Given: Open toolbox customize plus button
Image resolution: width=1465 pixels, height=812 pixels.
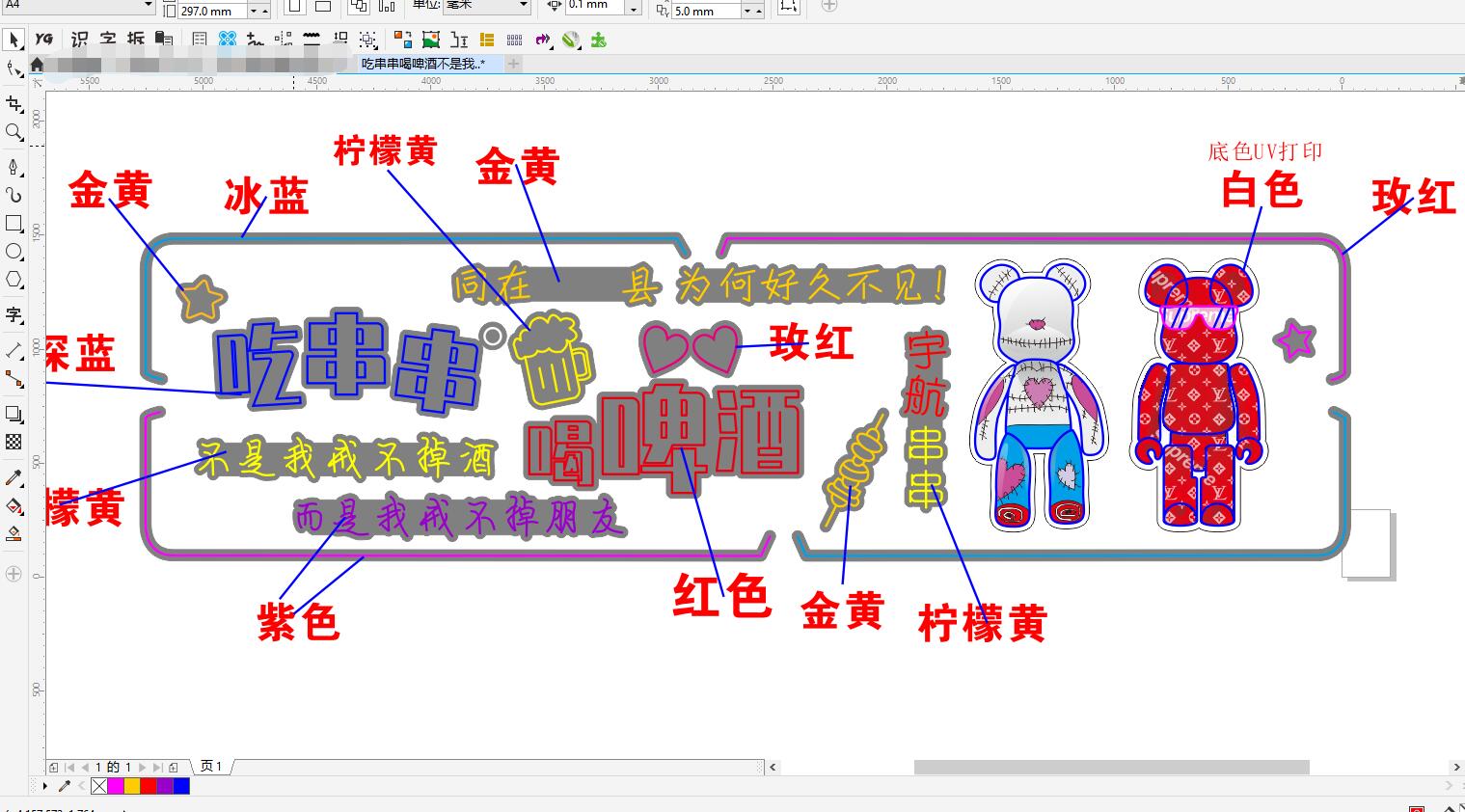Looking at the screenshot, I should (14, 574).
